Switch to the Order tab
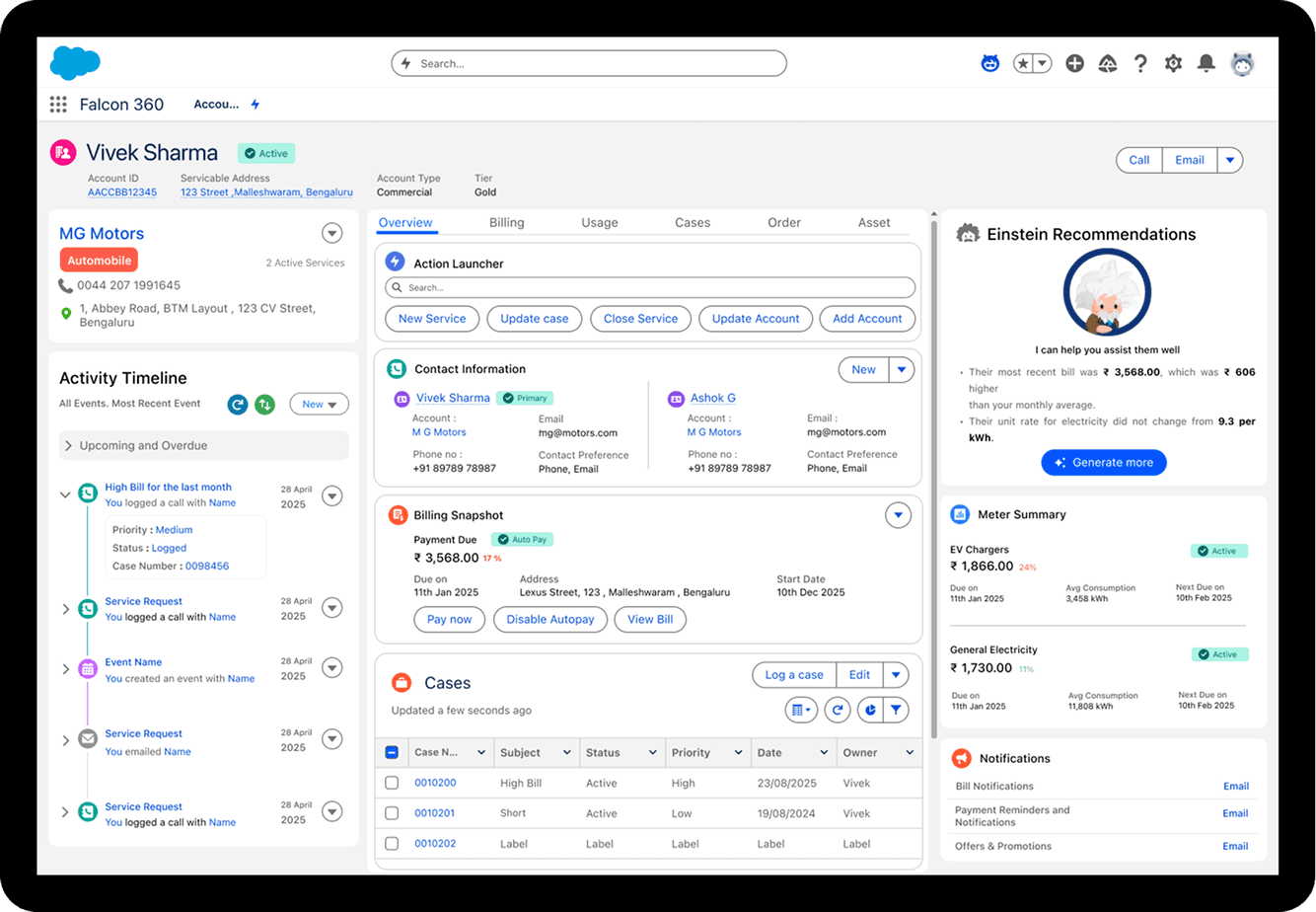 click(x=784, y=223)
